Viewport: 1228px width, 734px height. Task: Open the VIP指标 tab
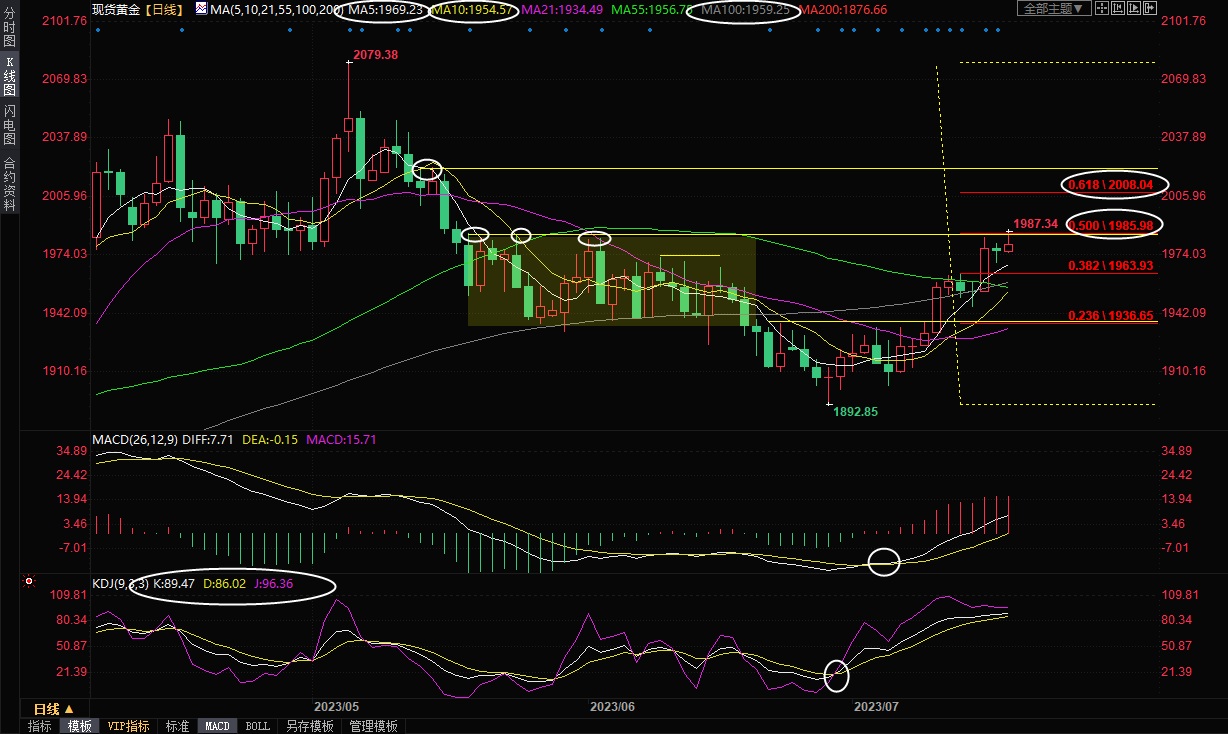coord(128,726)
